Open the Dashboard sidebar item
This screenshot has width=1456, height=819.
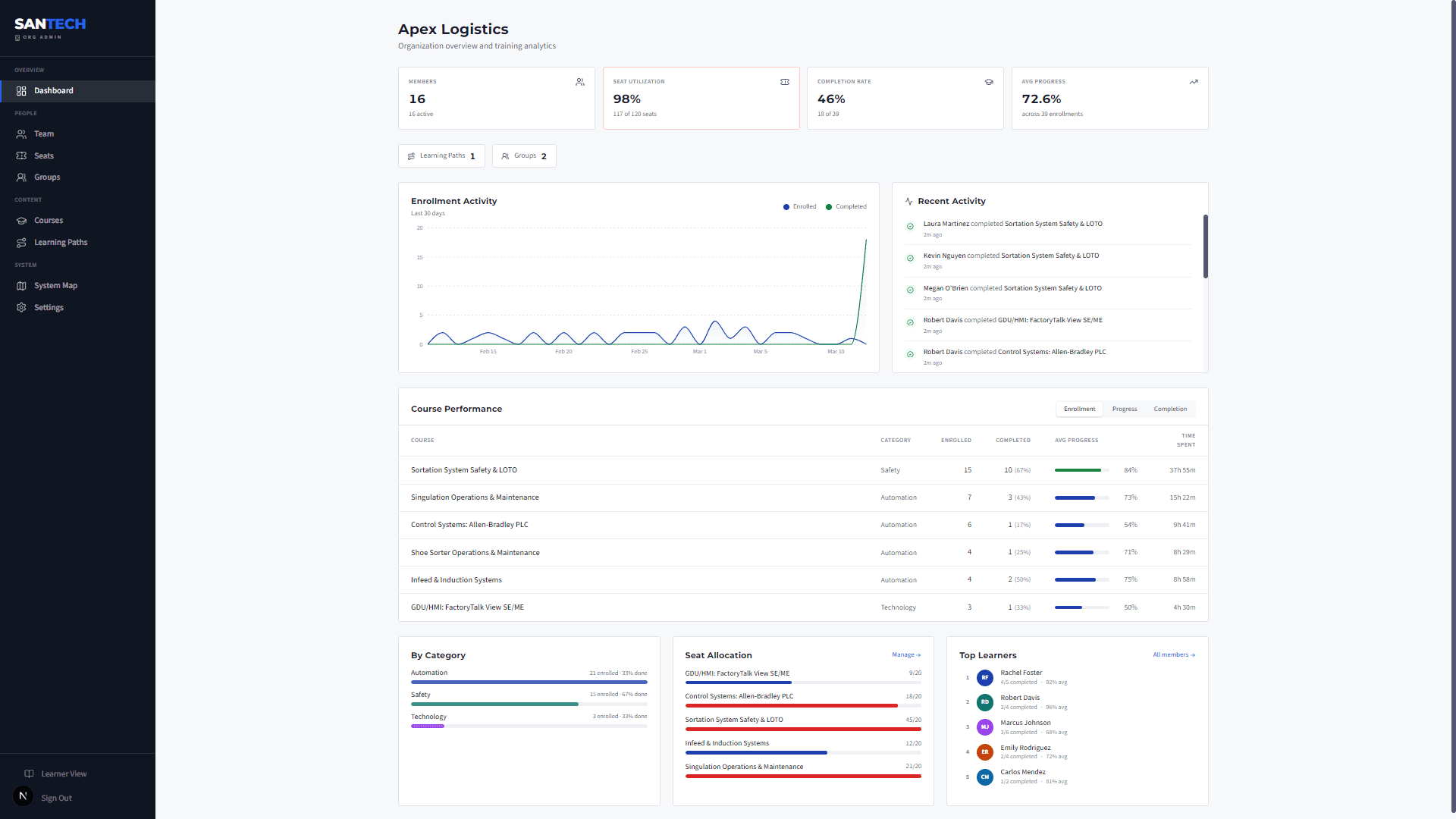click(x=77, y=91)
